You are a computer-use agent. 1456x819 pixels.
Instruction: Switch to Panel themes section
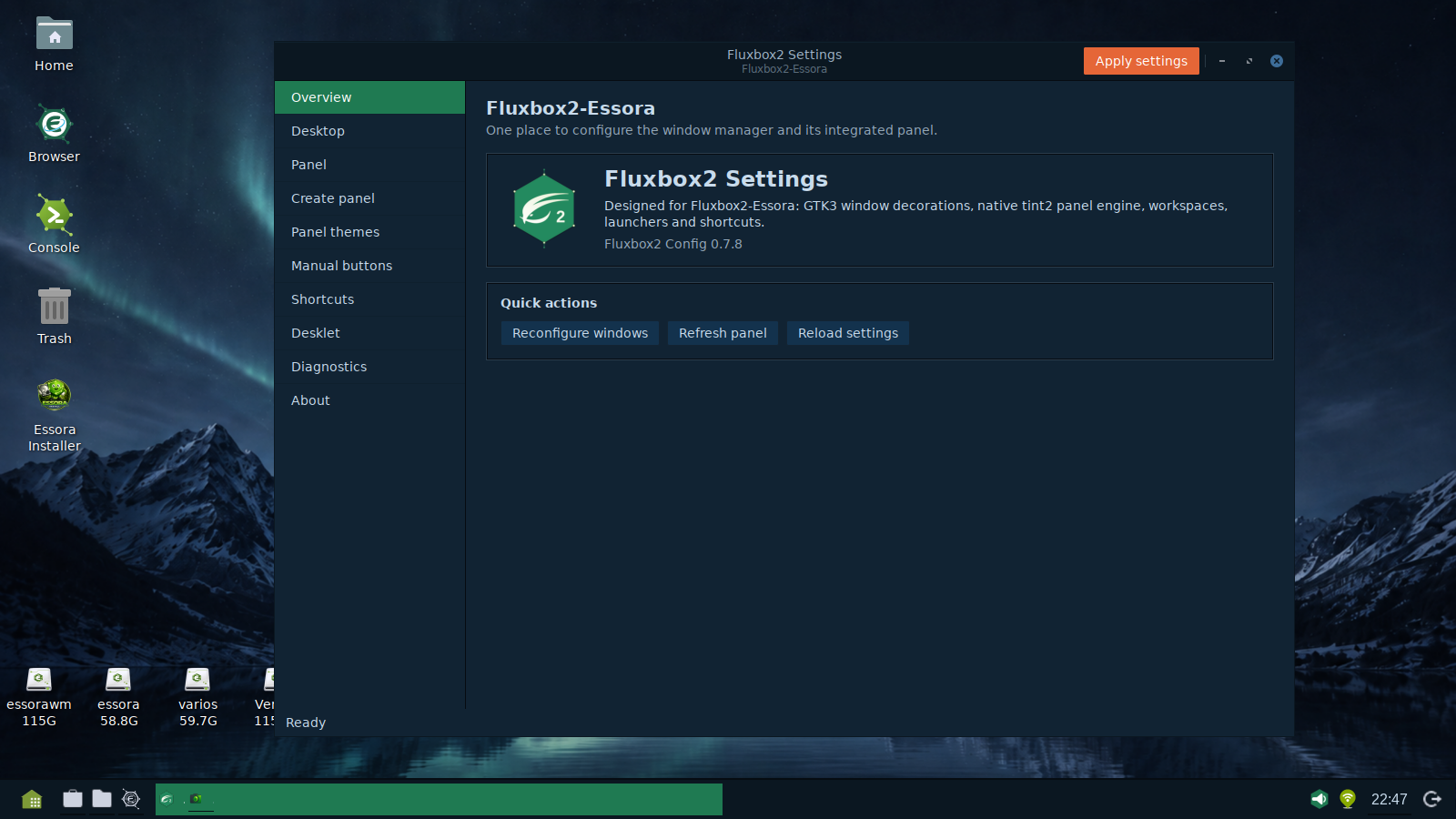369,232
